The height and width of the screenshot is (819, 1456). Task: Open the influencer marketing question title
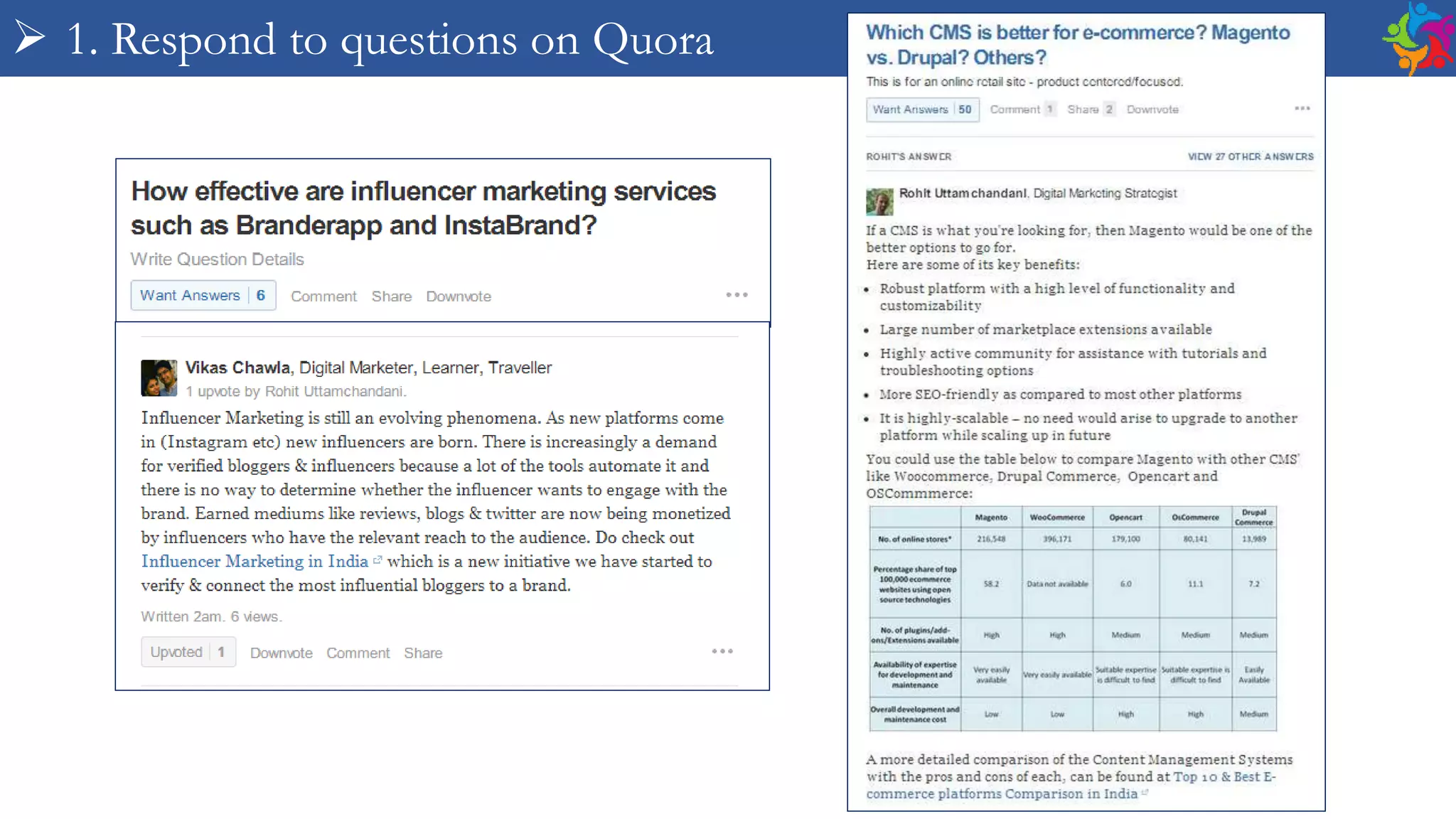point(424,208)
